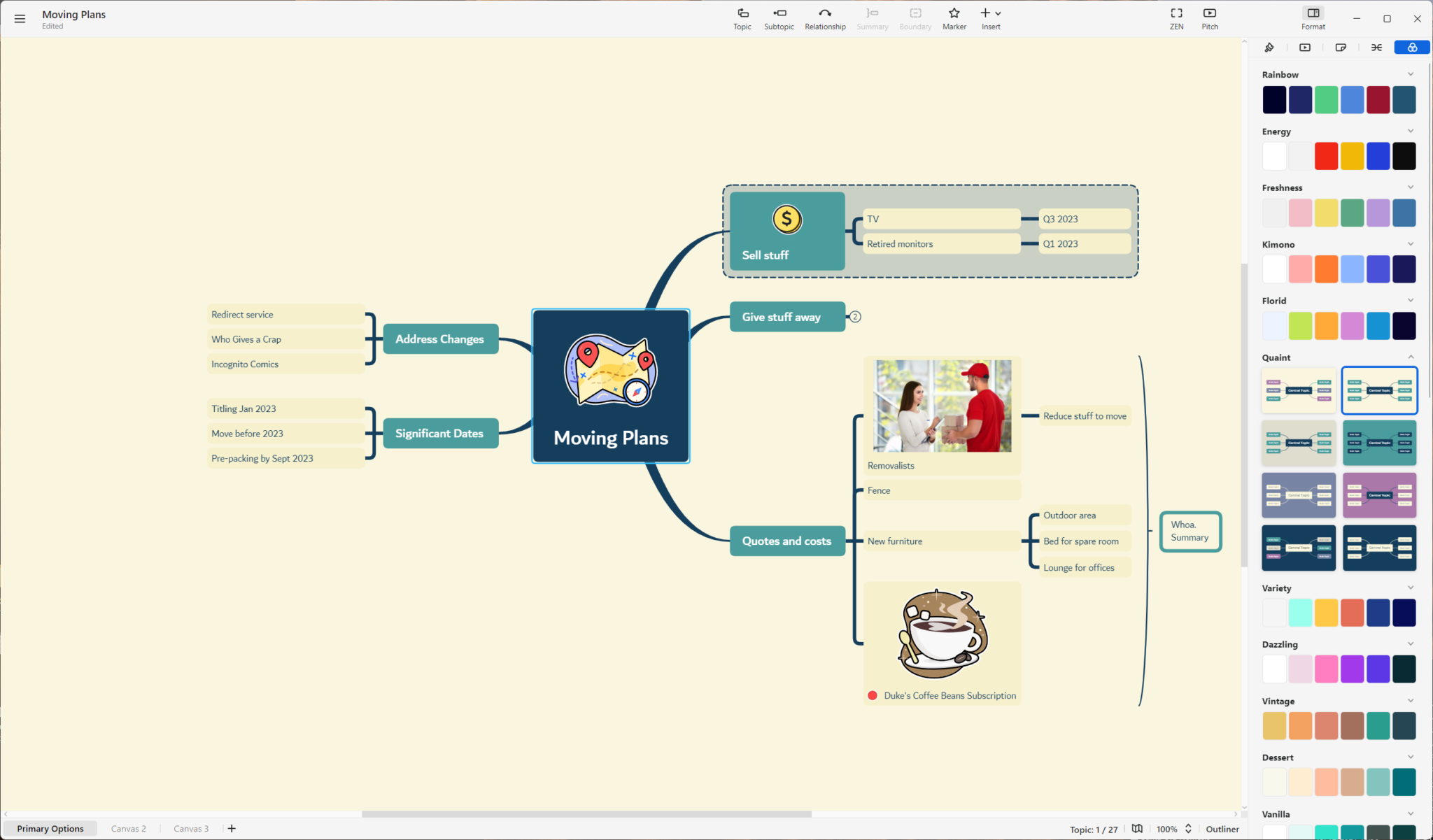Create a Relationship line between topics

(825, 17)
